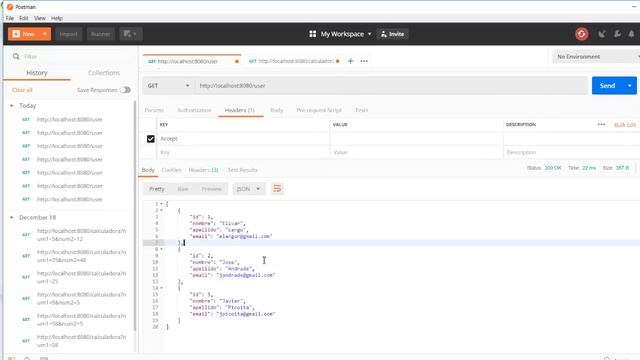Open the No Environment dropdown
The height and width of the screenshot is (360, 640).
[x=596, y=56]
